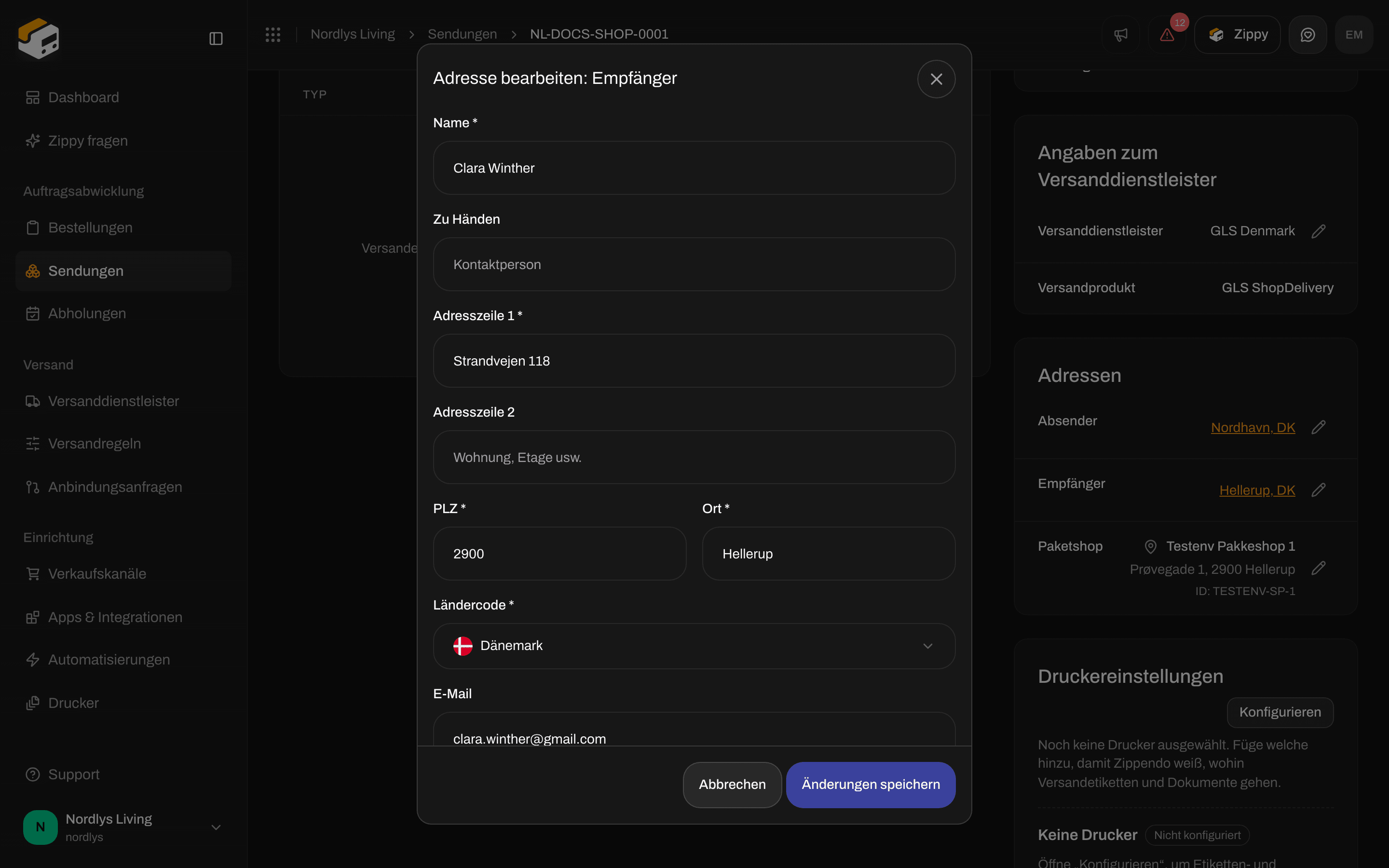Open the alerts warning icon with badge 12
1389x868 pixels.
tap(1167, 34)
